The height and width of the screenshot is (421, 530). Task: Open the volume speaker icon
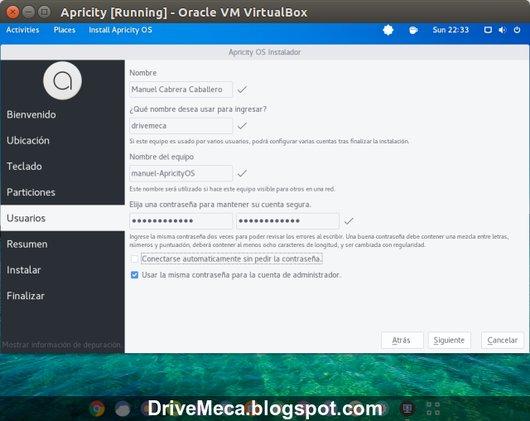tap(502, 30)
